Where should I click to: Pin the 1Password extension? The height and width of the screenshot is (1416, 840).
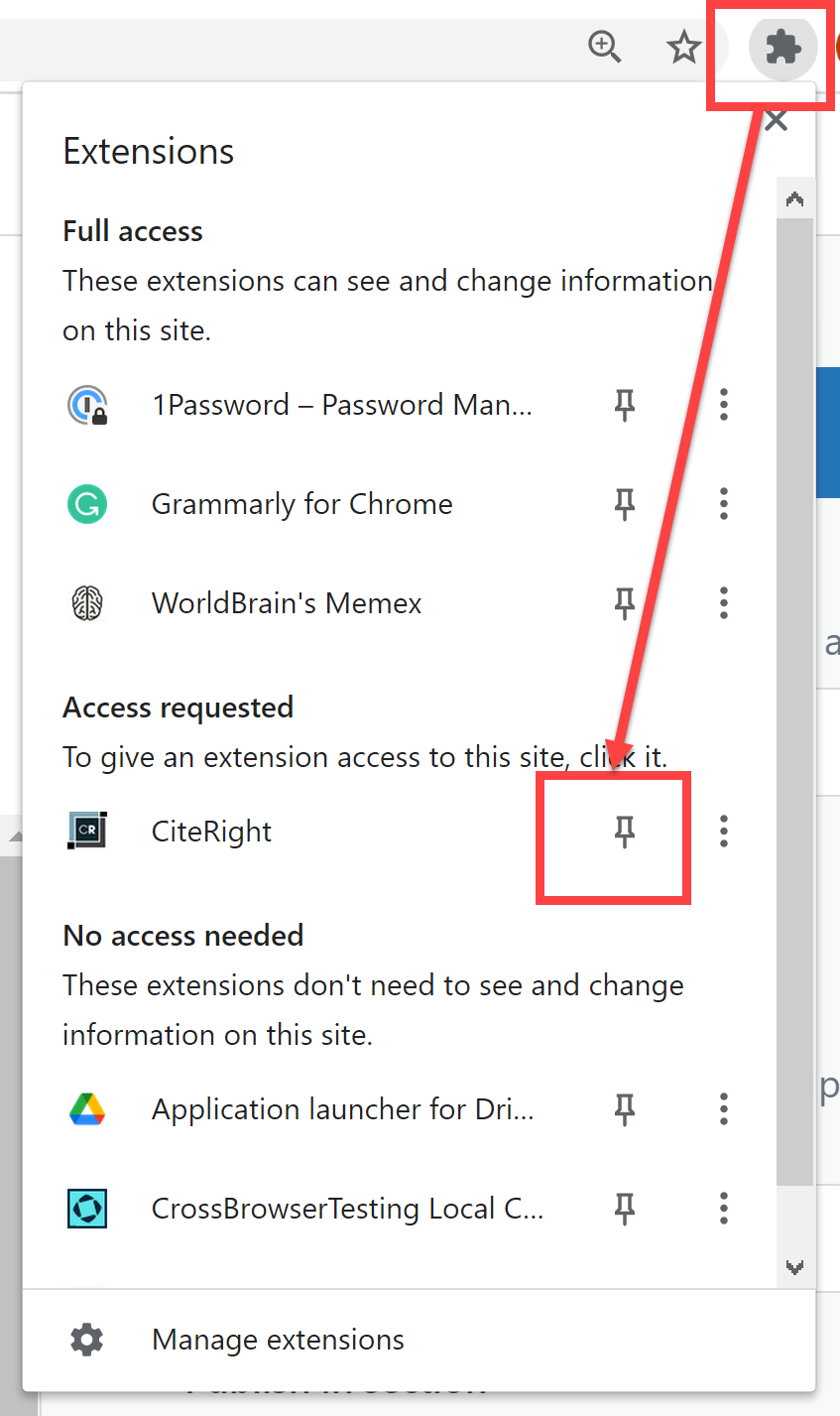click(625, 405)
